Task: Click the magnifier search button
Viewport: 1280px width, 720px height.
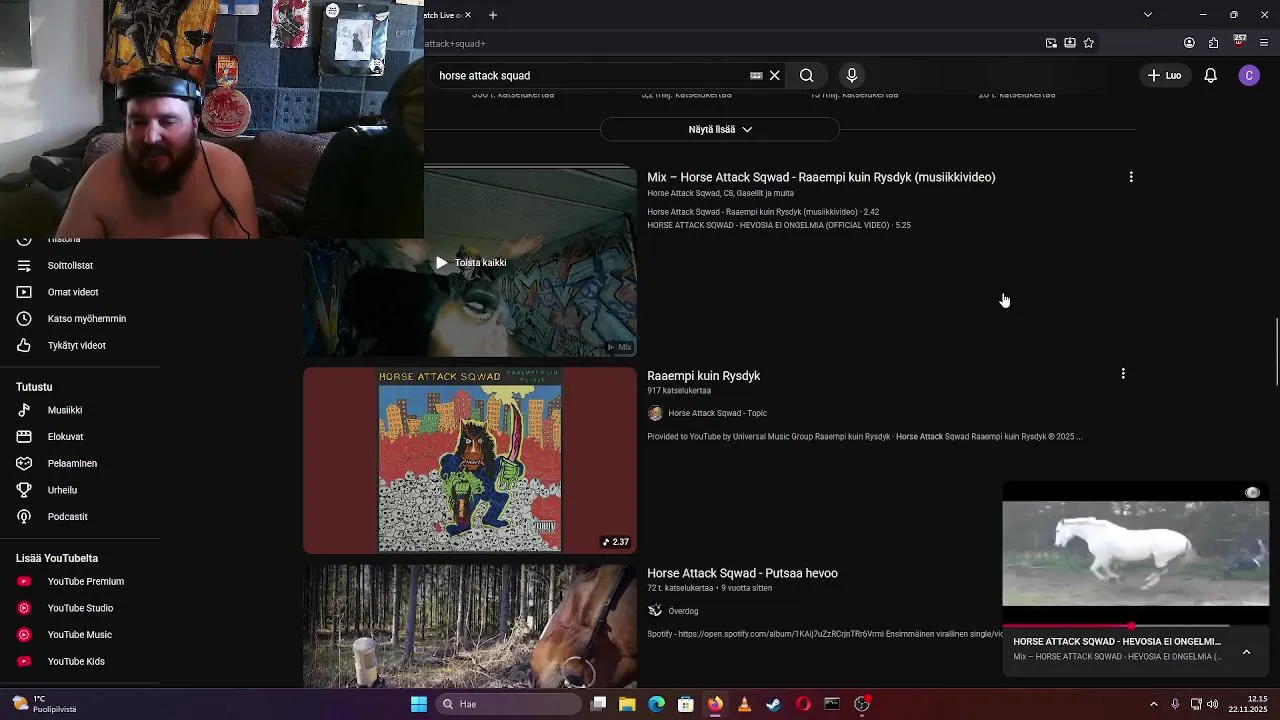Action: point(806,75)
